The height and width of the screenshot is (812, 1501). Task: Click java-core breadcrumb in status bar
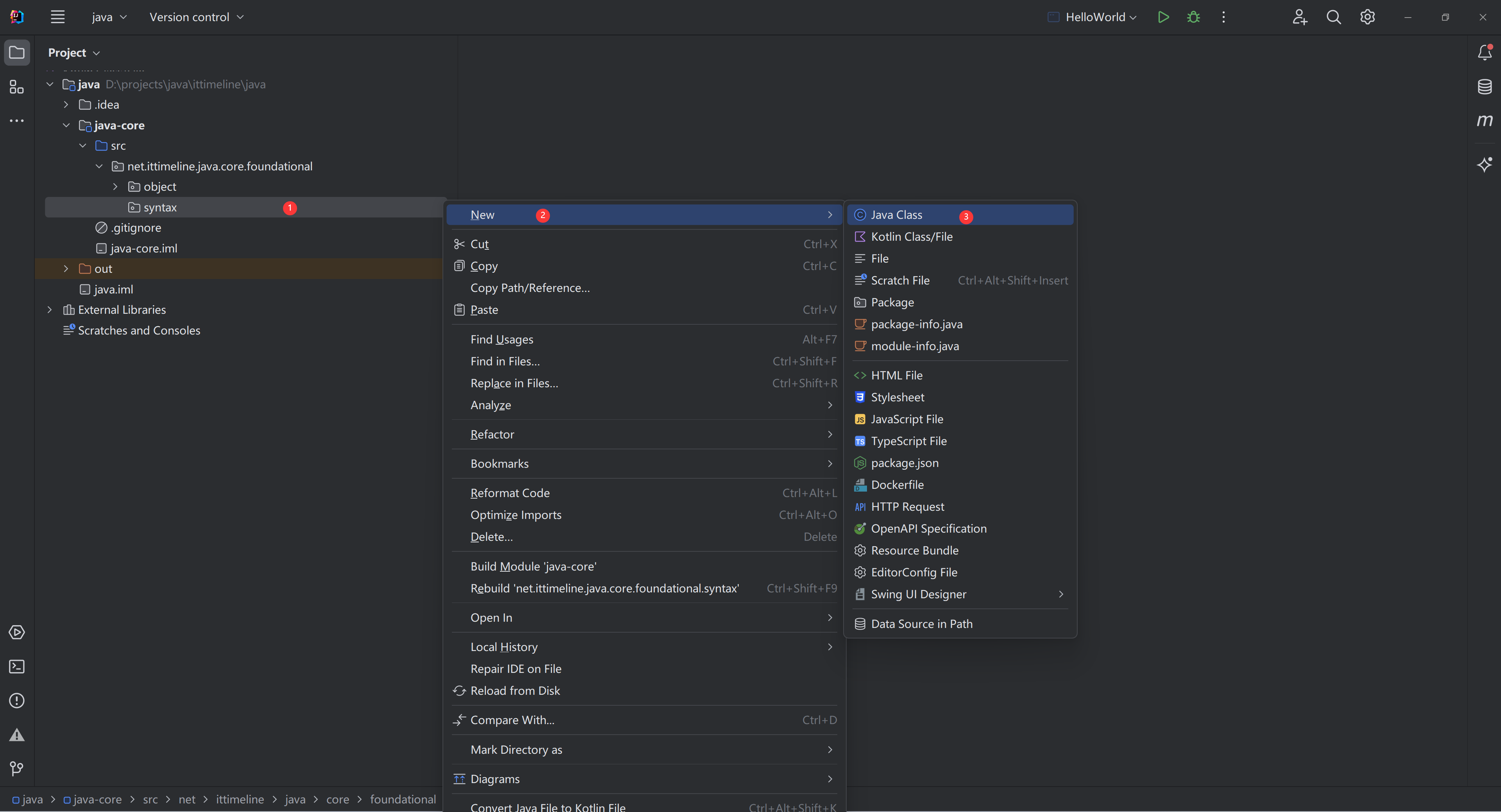click(93, 799)
